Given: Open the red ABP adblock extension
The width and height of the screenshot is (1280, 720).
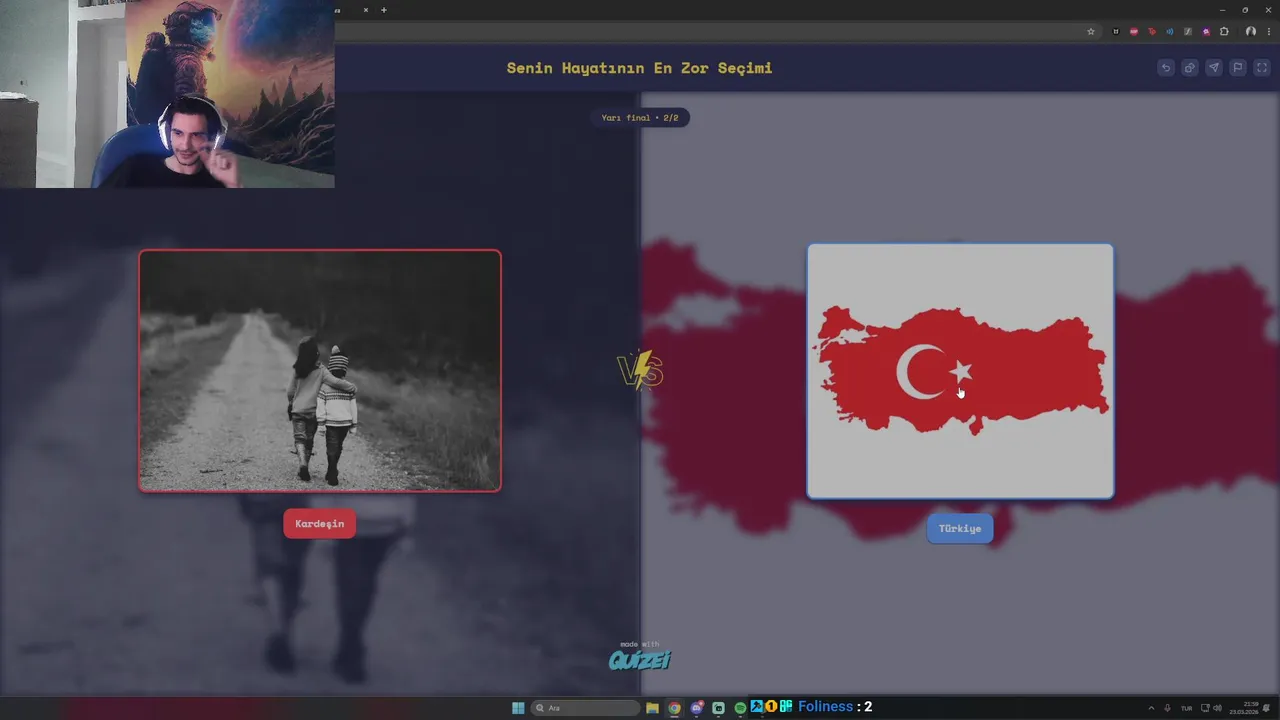Looking at the screenshot, I should coord(1134,31).
